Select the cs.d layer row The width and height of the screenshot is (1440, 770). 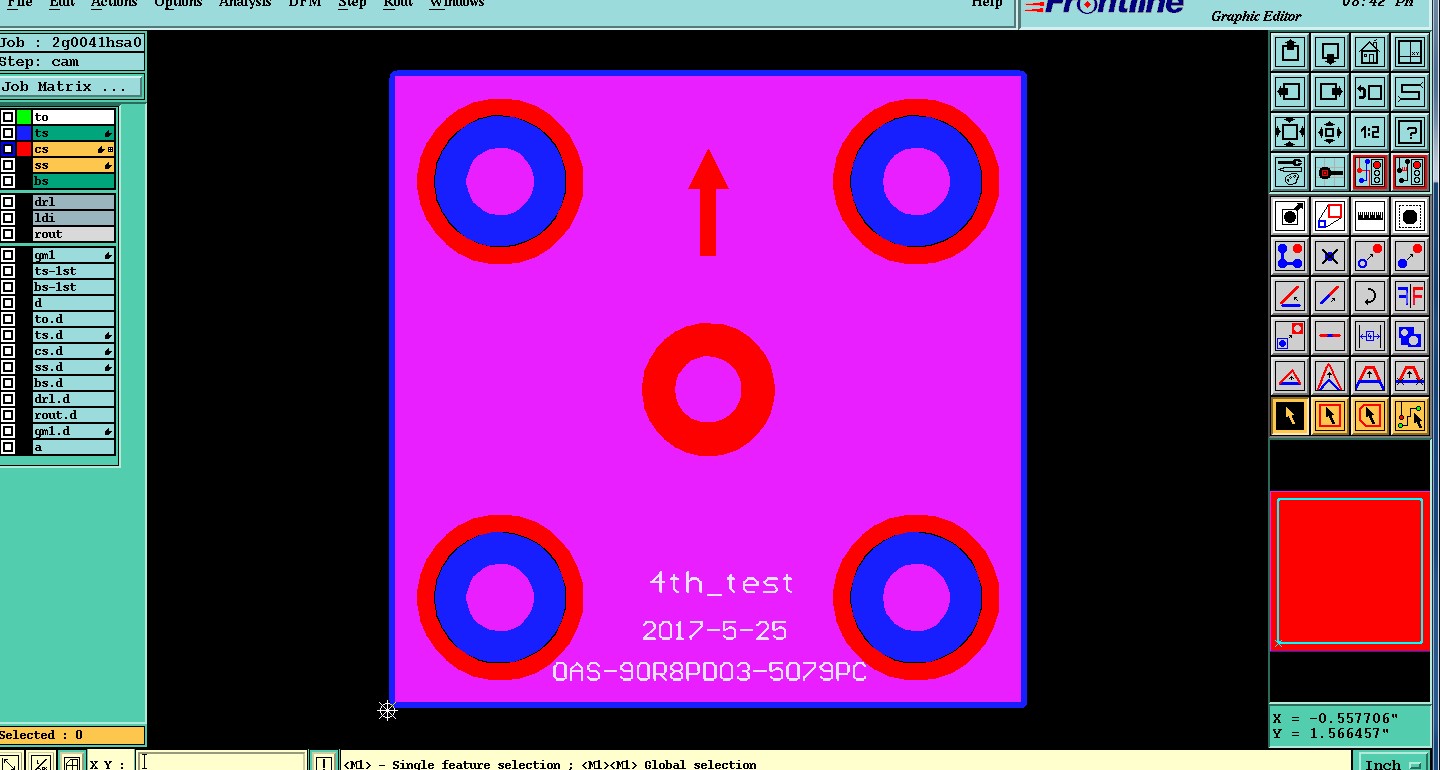tap(73, 351)
